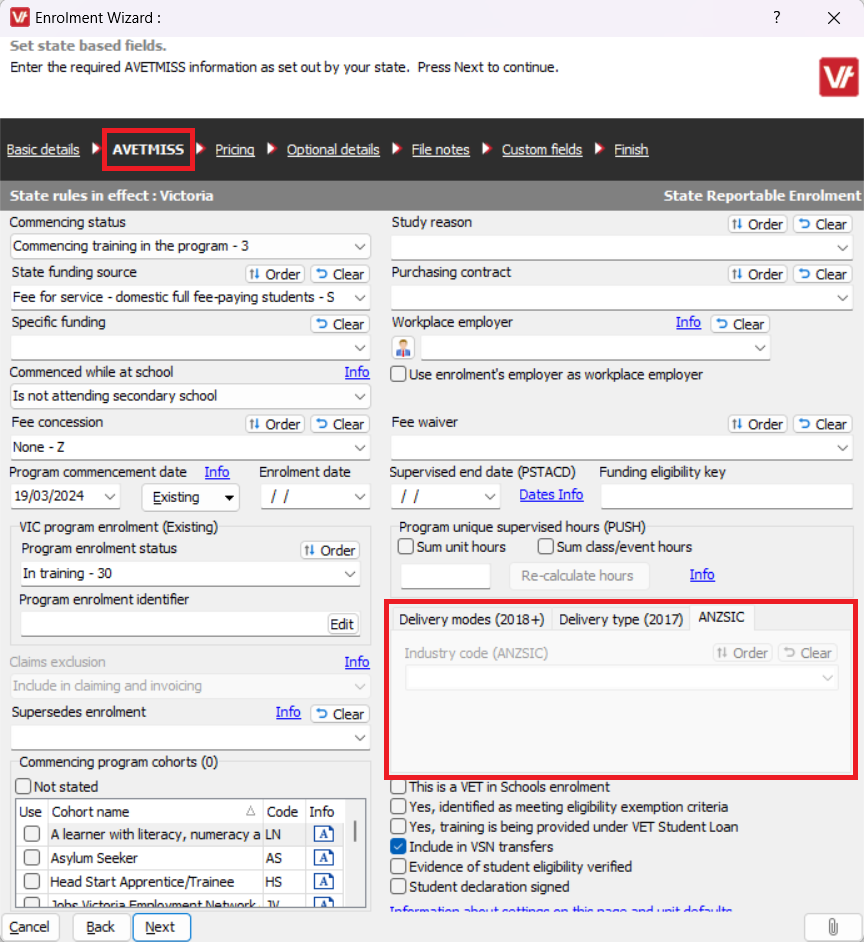Click Order for Fee waiver
This screenshot has width=864, height=942.
(758, 424)
